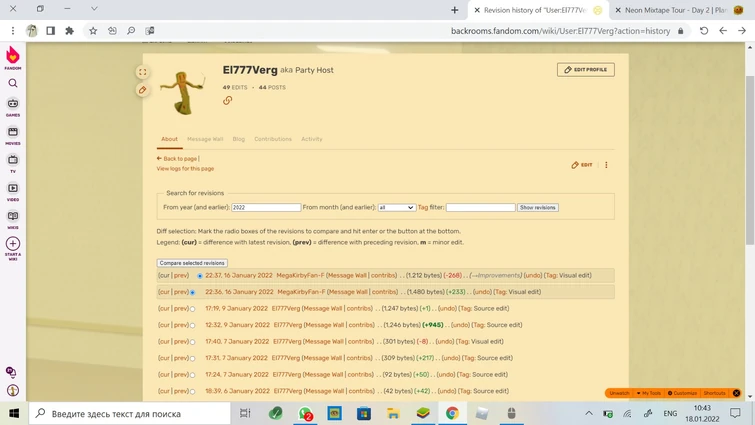Follow the Back to page link
This screenshot has height=425, width=755.
(177, 158)
